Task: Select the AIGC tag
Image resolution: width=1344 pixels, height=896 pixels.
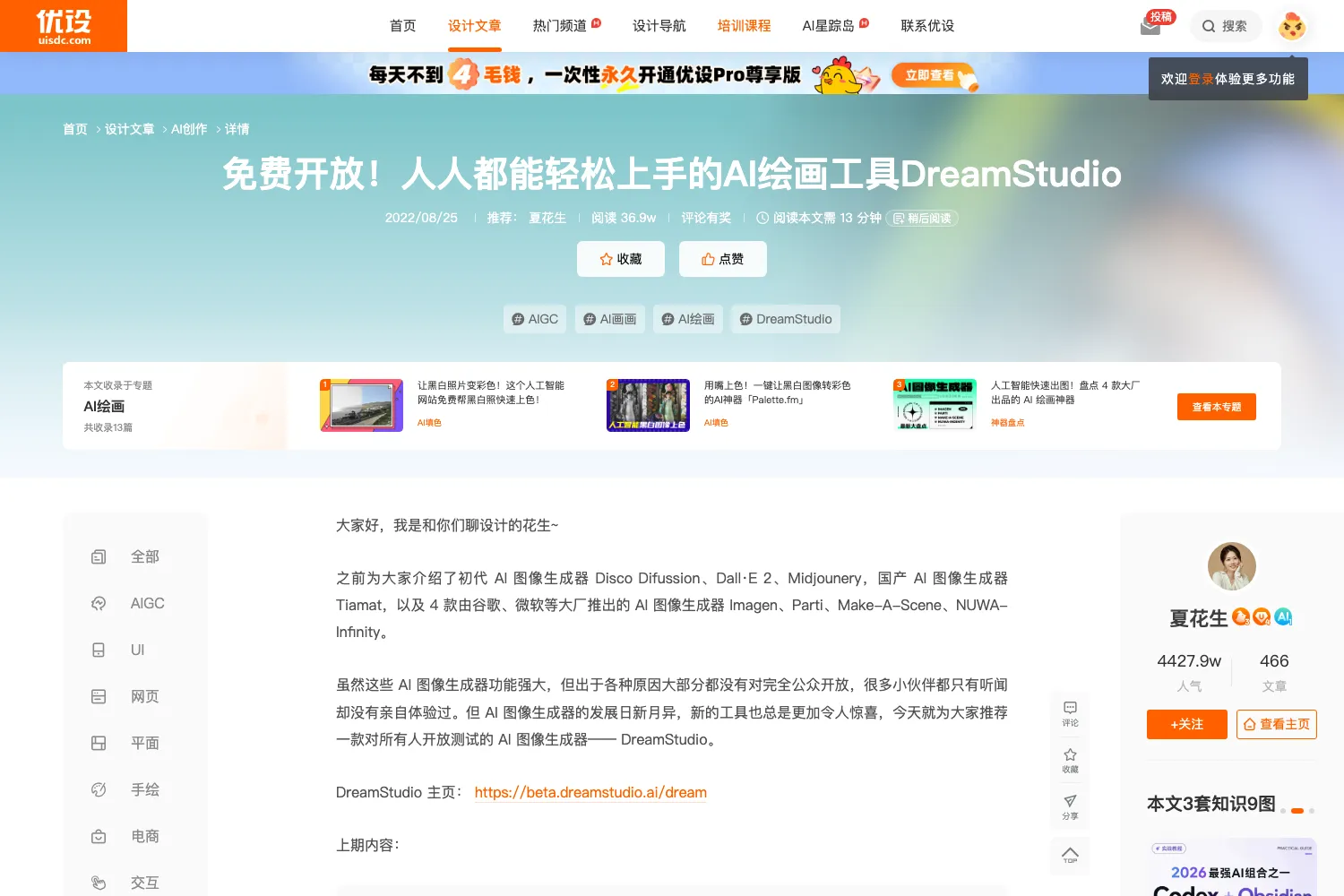Action: tap(535, 319)
